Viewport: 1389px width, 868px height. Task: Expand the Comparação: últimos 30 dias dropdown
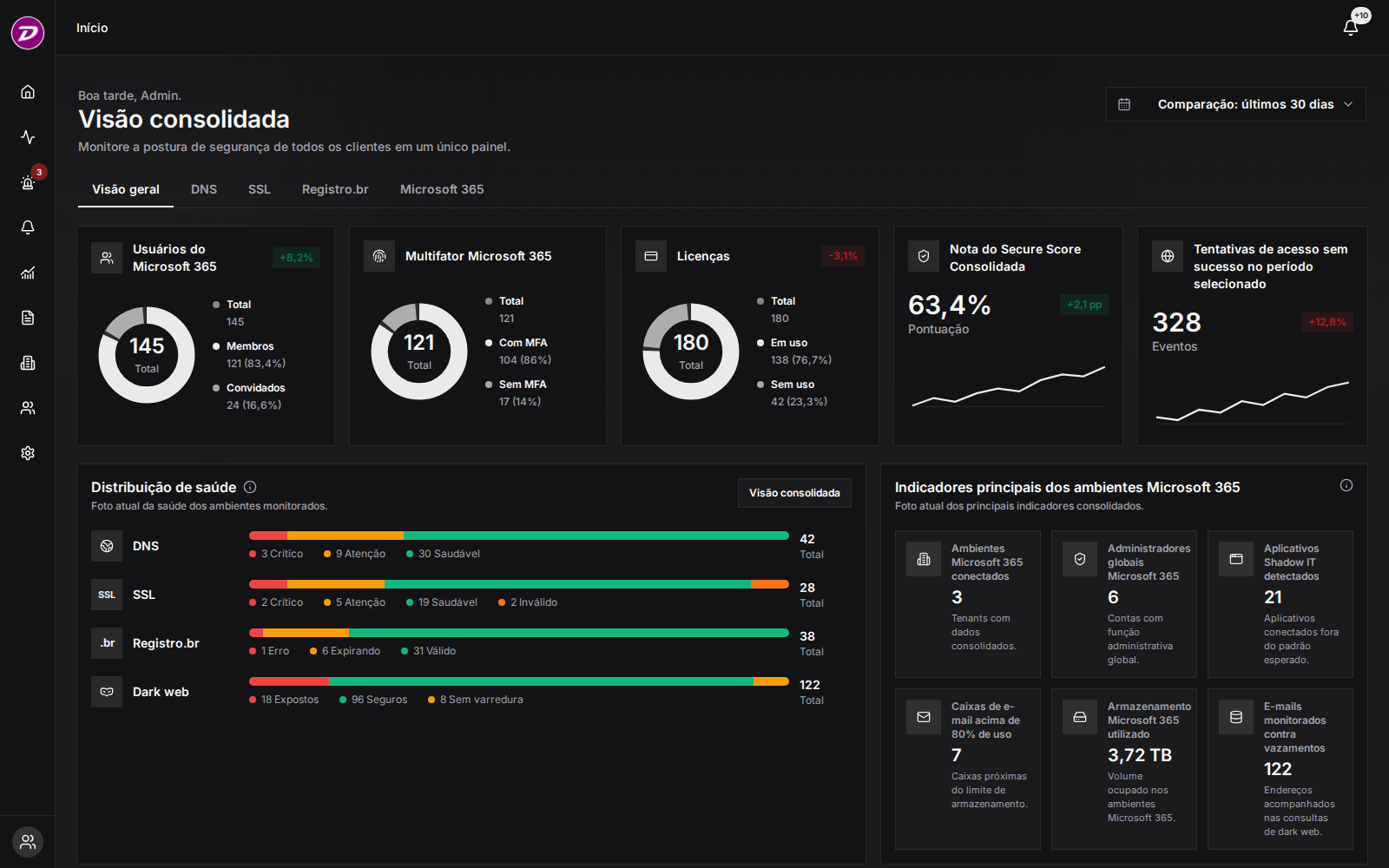point(1235,104)
